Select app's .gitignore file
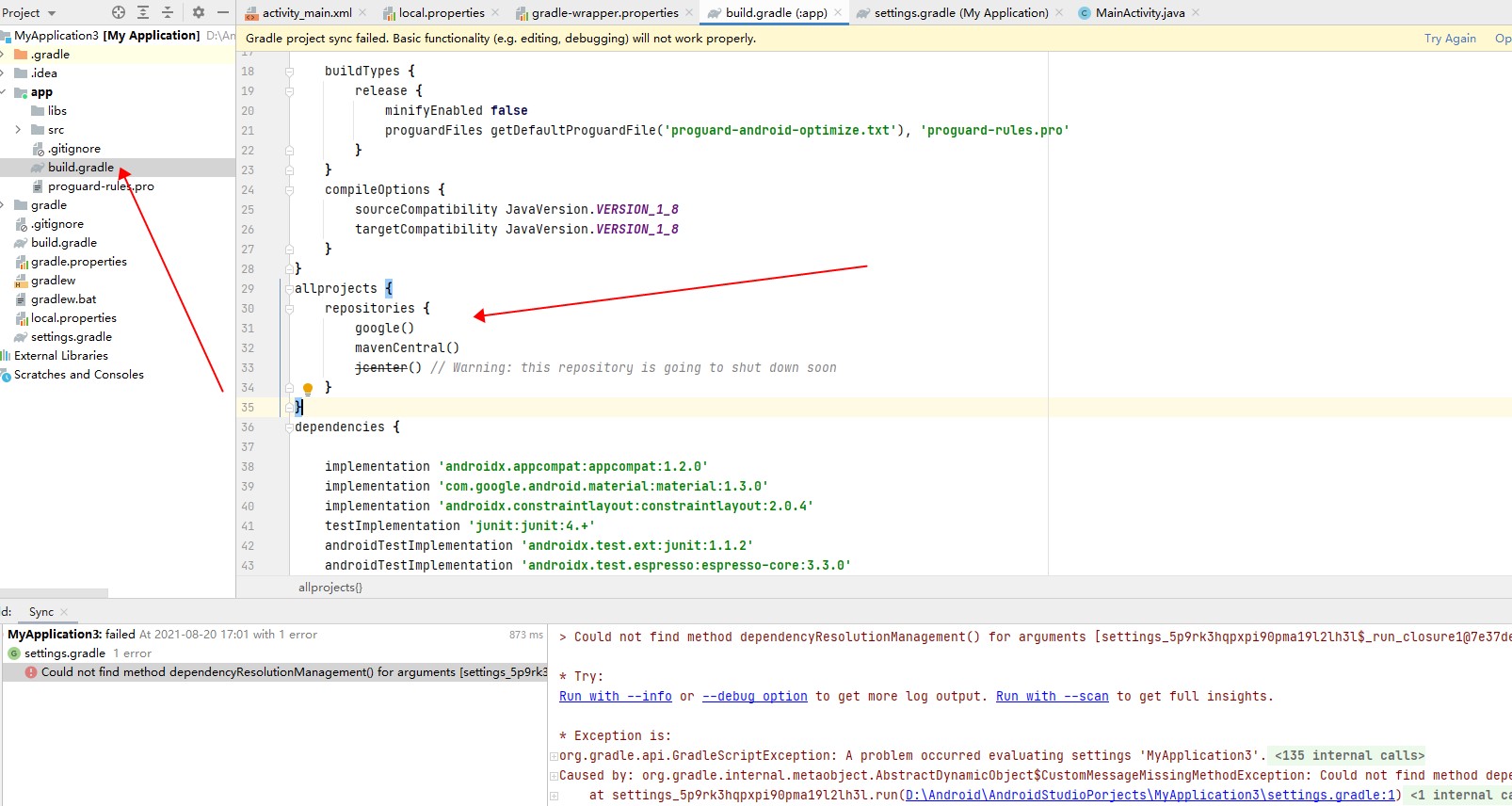The width and height of the screenshot is (1512, 806). point(73,148)
